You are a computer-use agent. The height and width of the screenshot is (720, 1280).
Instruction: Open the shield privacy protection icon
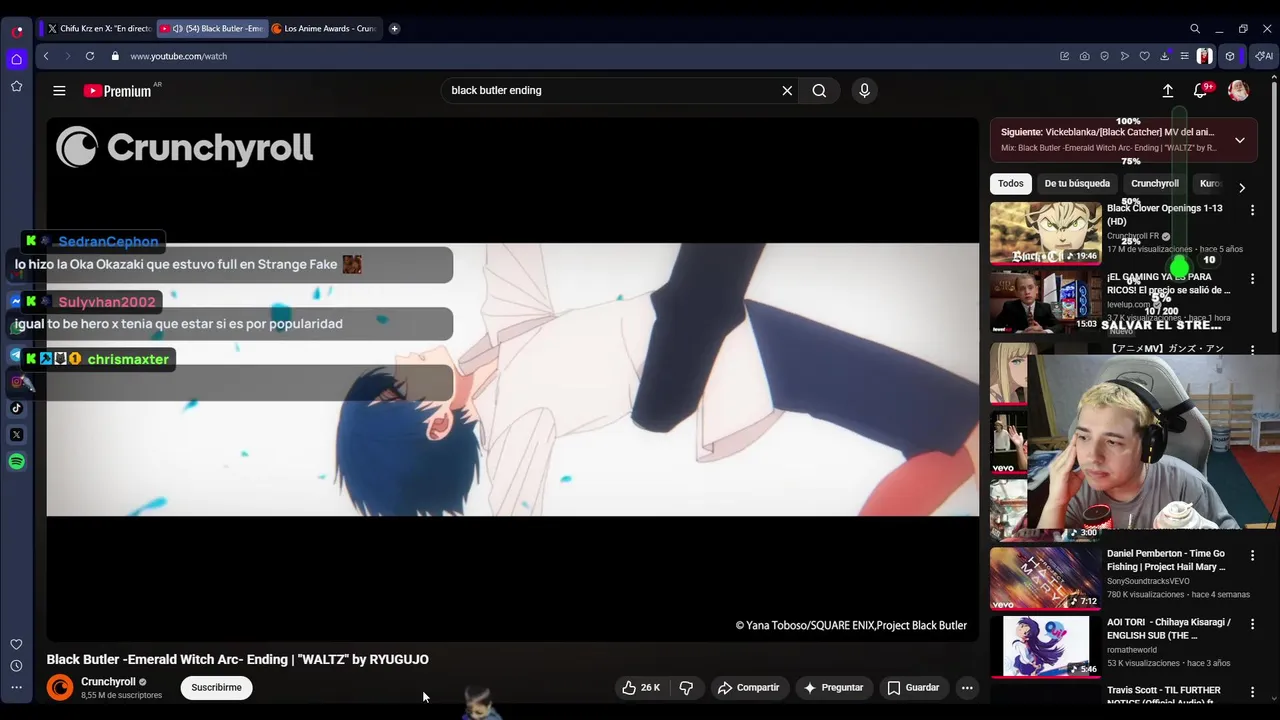tap(1105, 56)
